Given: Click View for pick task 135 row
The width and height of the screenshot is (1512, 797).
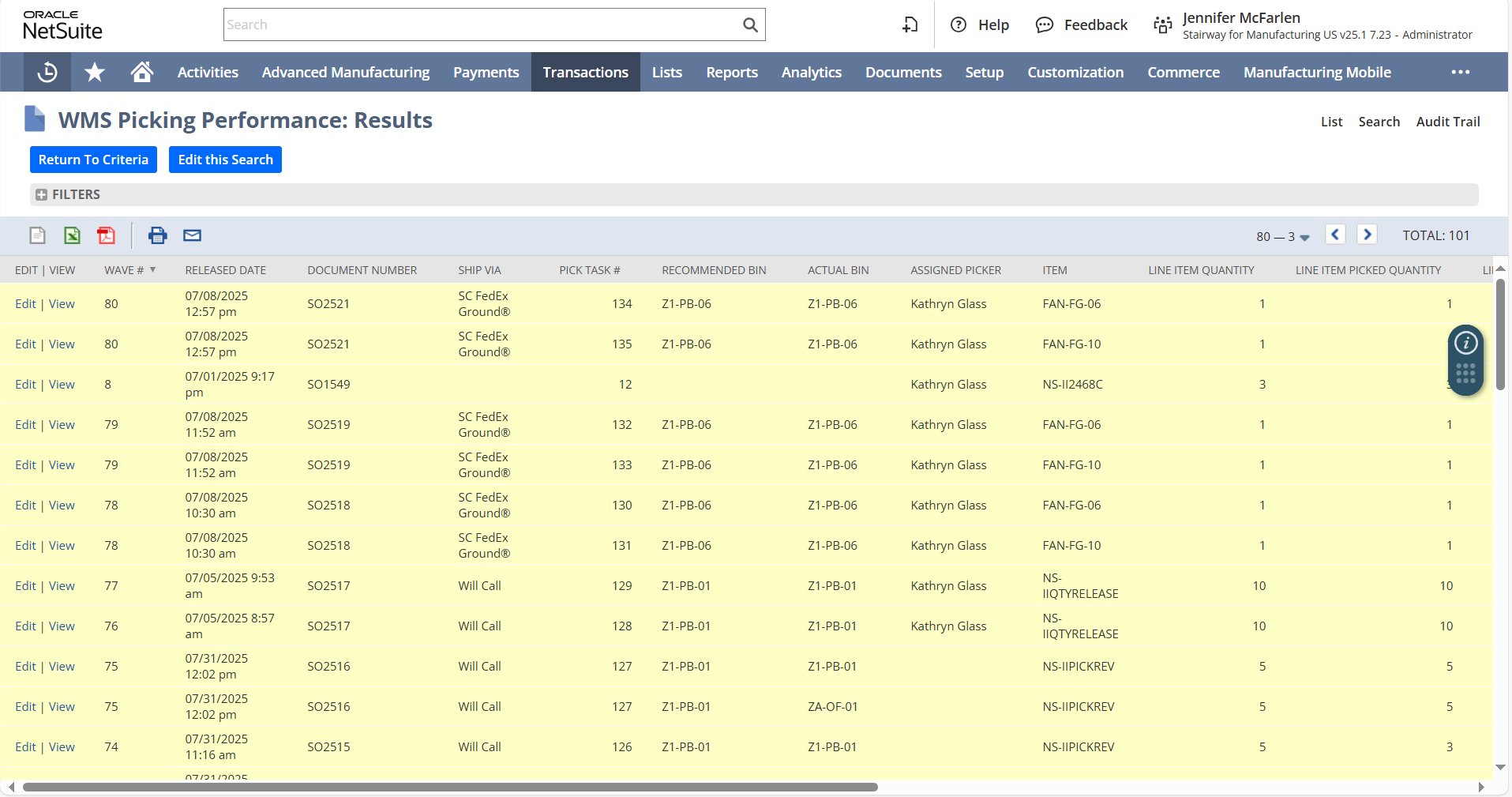Looking at the screenshot, I should (62, 344).
